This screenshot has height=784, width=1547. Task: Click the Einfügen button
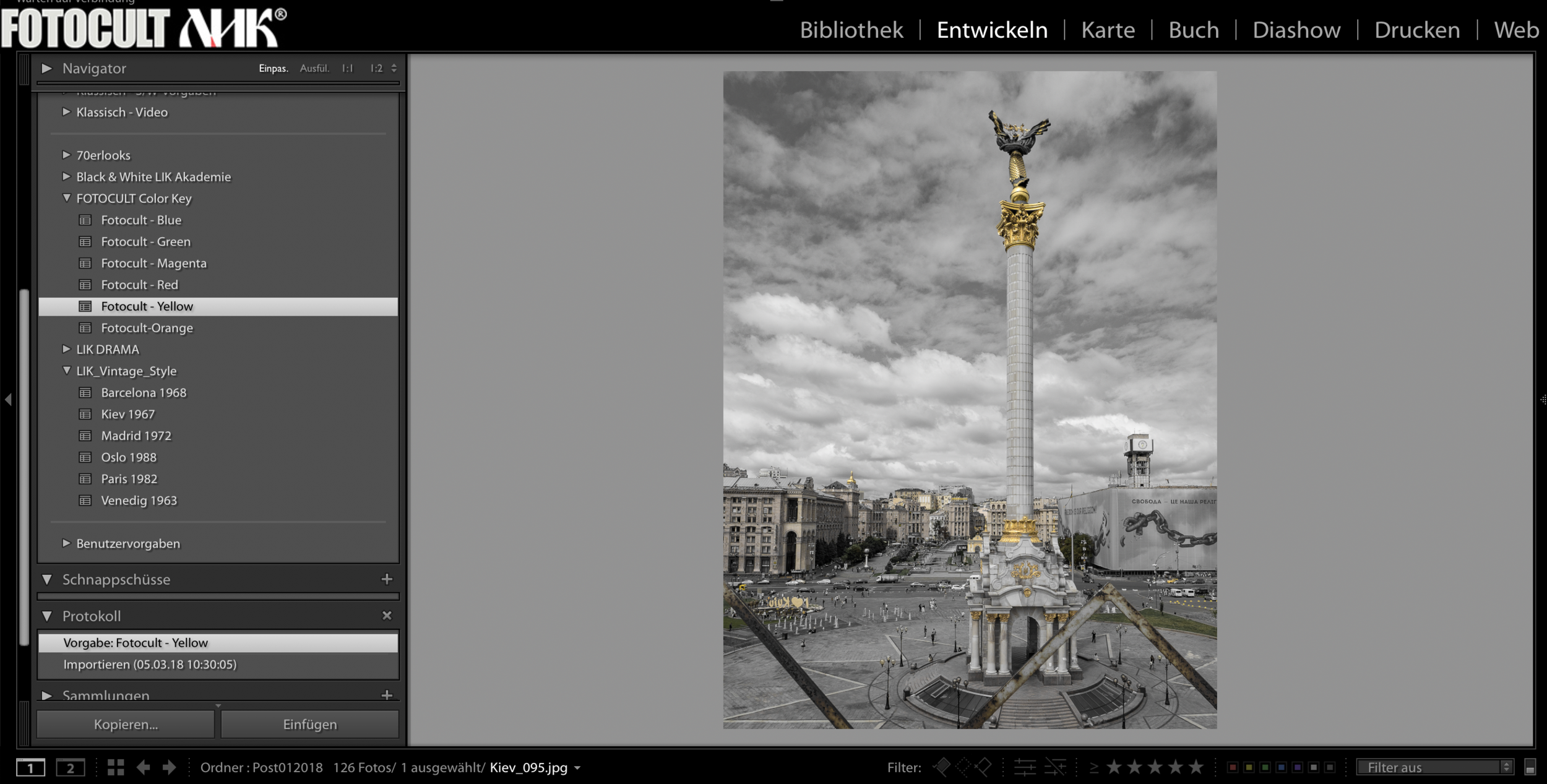(x=309, y=723)
